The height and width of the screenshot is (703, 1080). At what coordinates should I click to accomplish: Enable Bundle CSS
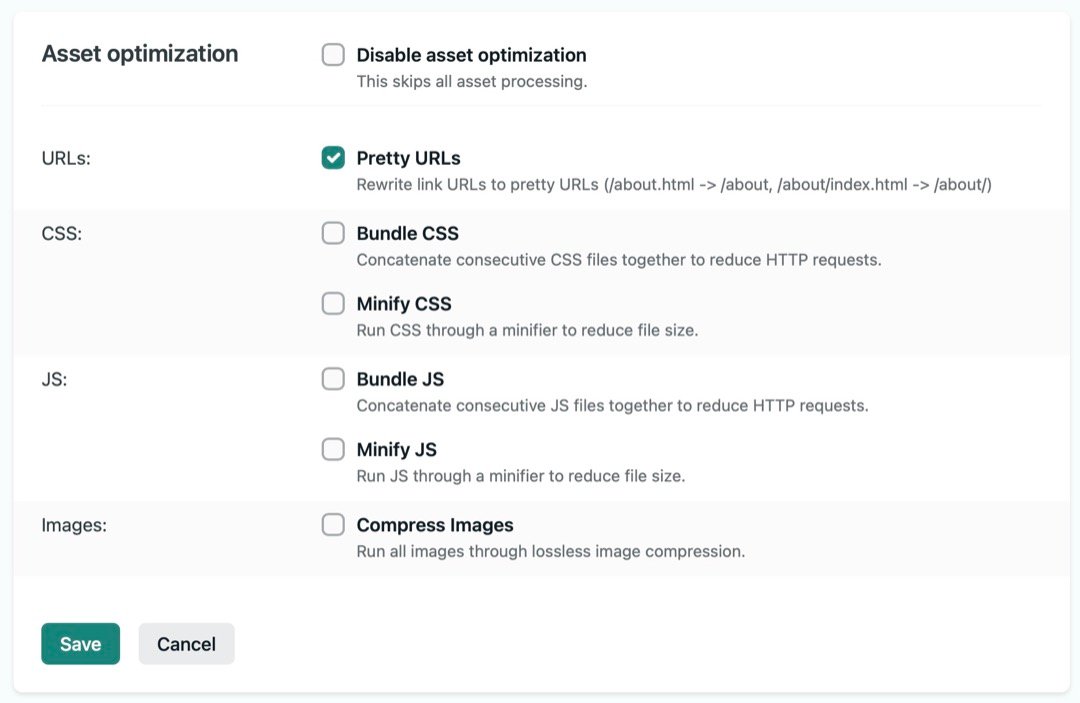pyautogui.click(x=332, y=233)
